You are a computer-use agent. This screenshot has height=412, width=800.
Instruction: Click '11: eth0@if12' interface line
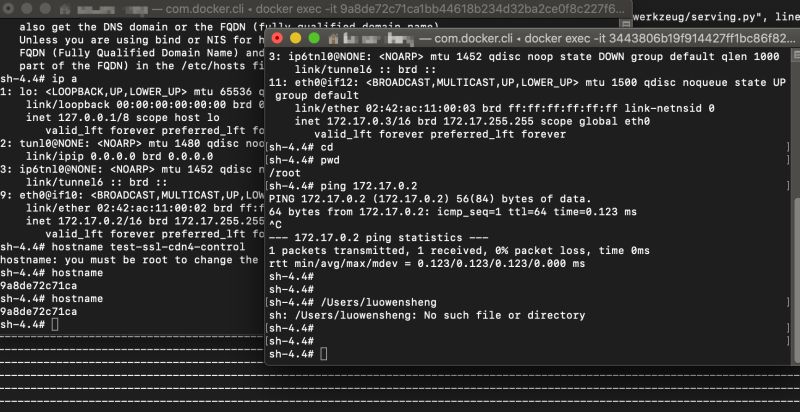(x=527, y=83)
